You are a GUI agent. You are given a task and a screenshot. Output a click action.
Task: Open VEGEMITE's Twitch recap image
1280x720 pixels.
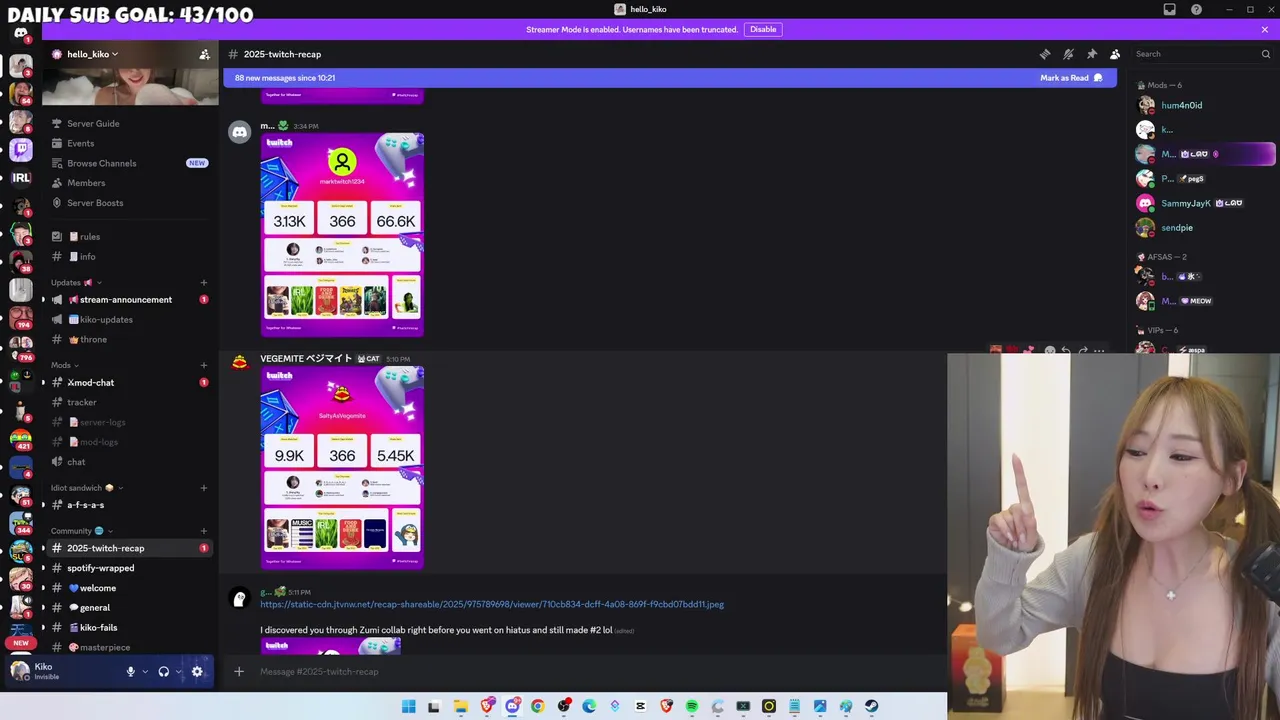pos(342,468)
